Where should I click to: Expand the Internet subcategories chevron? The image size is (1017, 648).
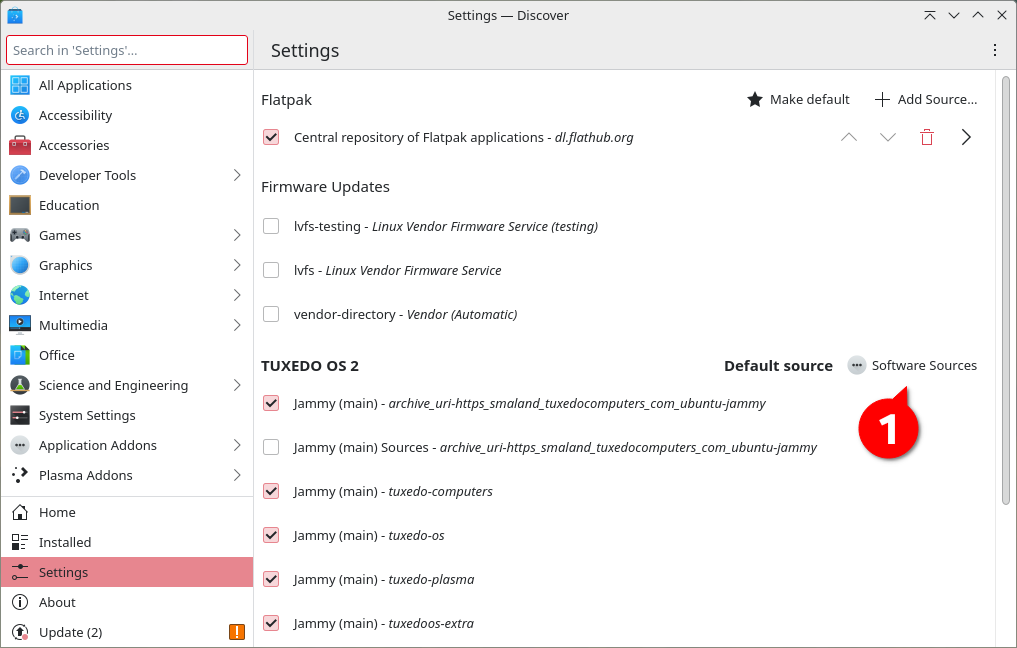pyautogui.click(x=237, y=295)
